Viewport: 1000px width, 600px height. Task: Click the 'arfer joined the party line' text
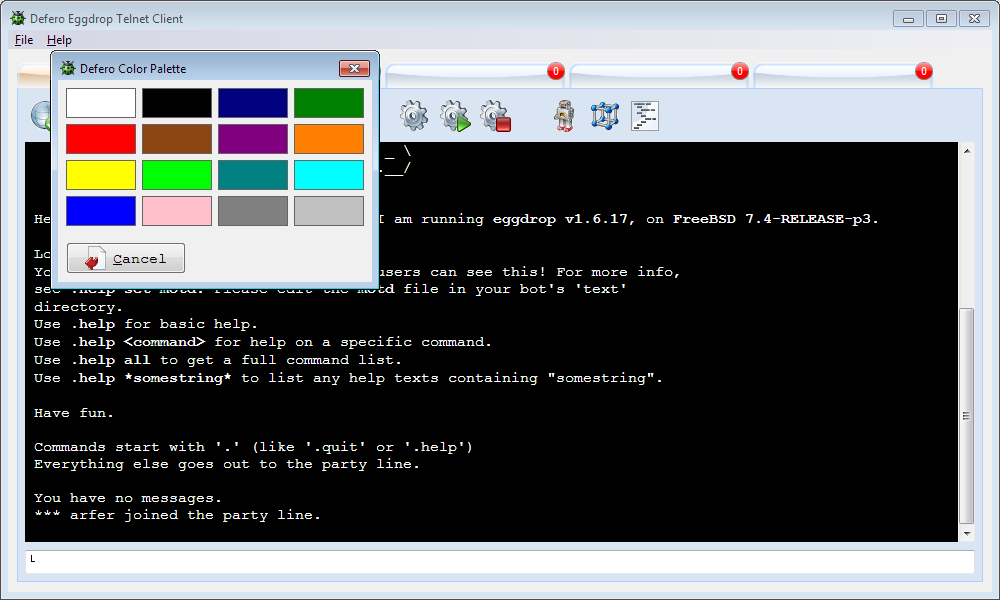[195, 515]
